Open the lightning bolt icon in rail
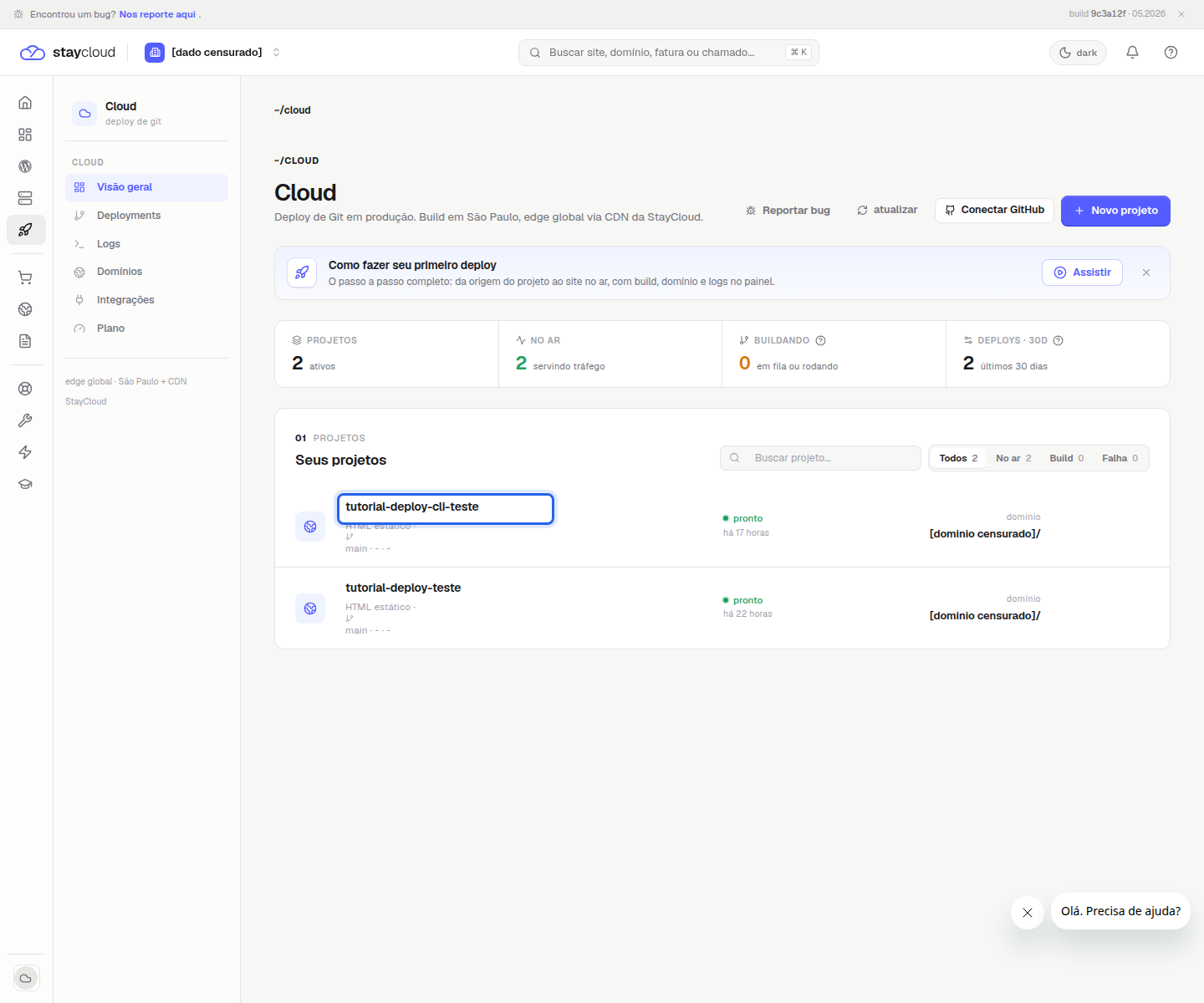1204x1003 pixels. (25, 452)
